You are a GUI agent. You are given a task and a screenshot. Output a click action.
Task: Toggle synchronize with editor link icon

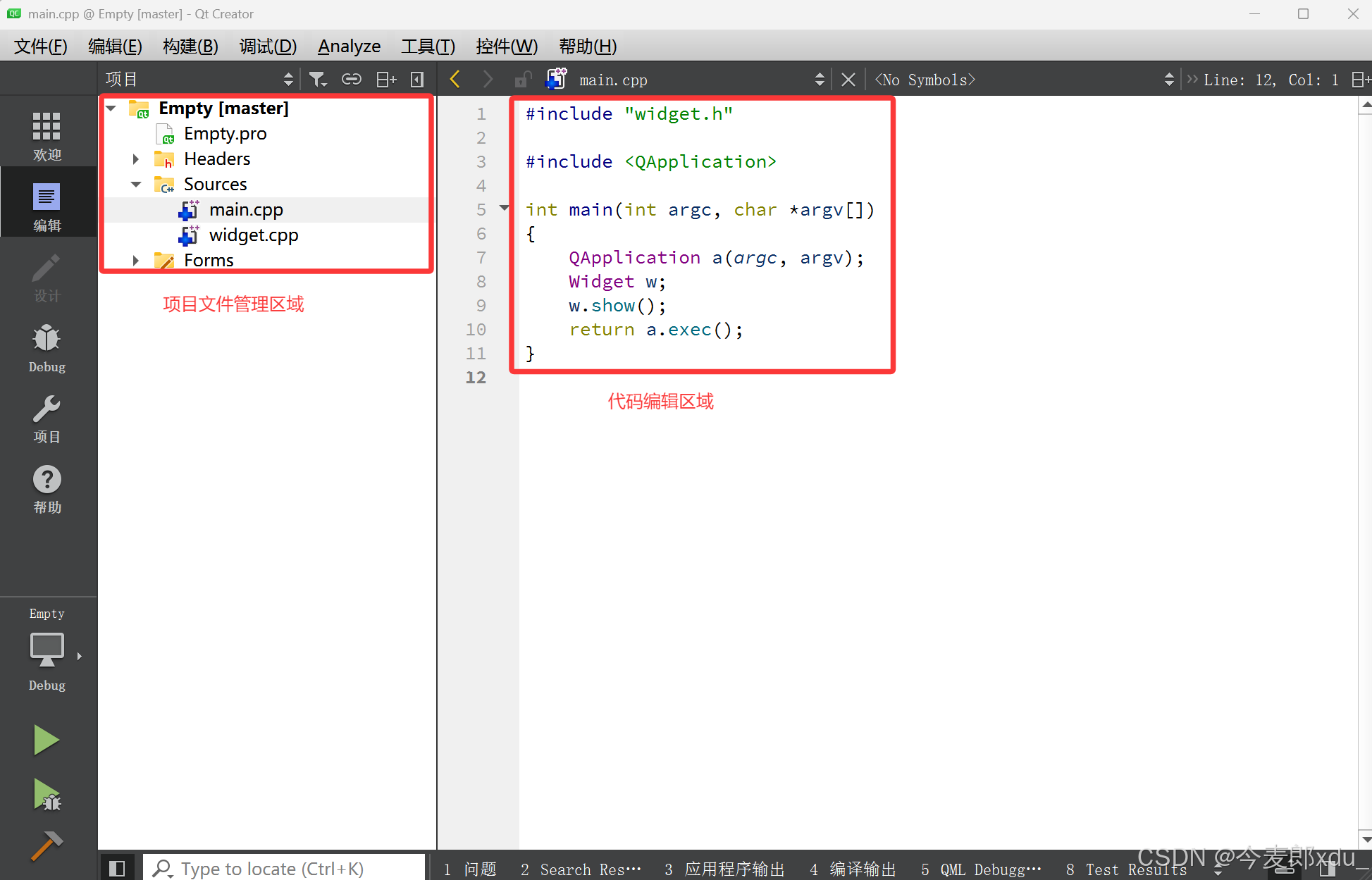coord(351,80)
